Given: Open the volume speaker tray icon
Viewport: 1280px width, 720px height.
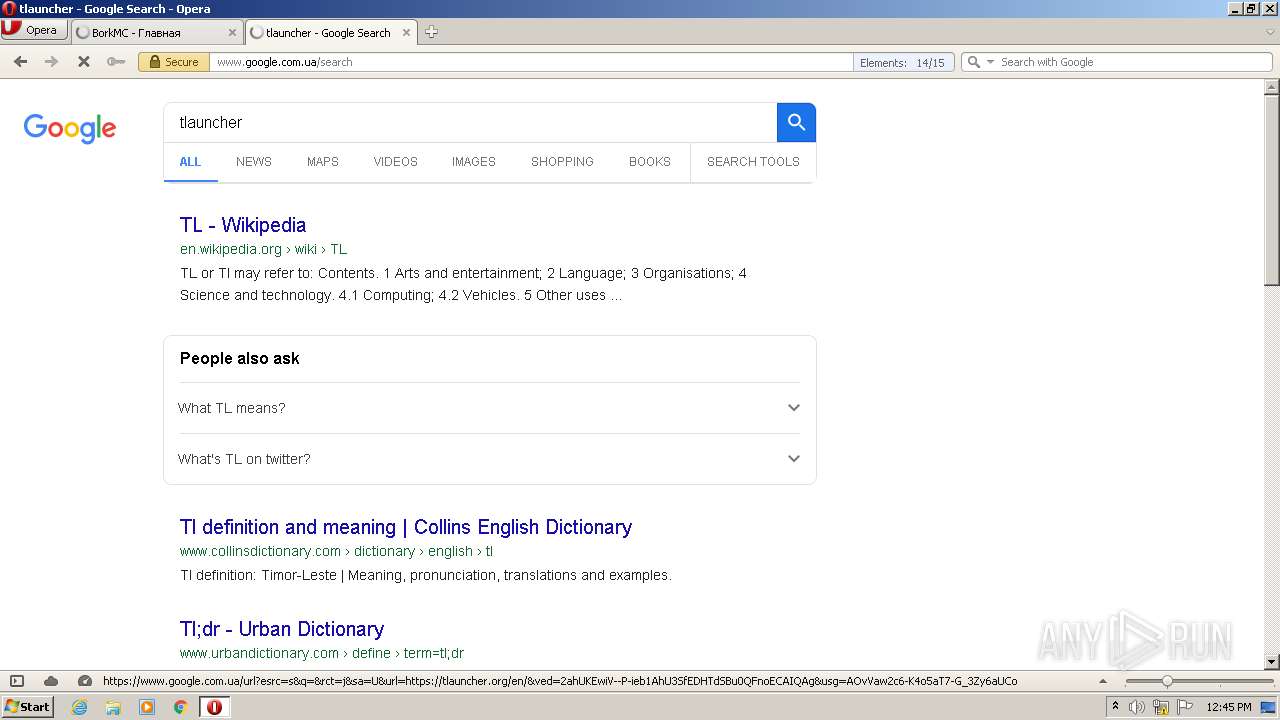Looking at the screenshot, I should pyautogui.click(x=1137, y=707).
